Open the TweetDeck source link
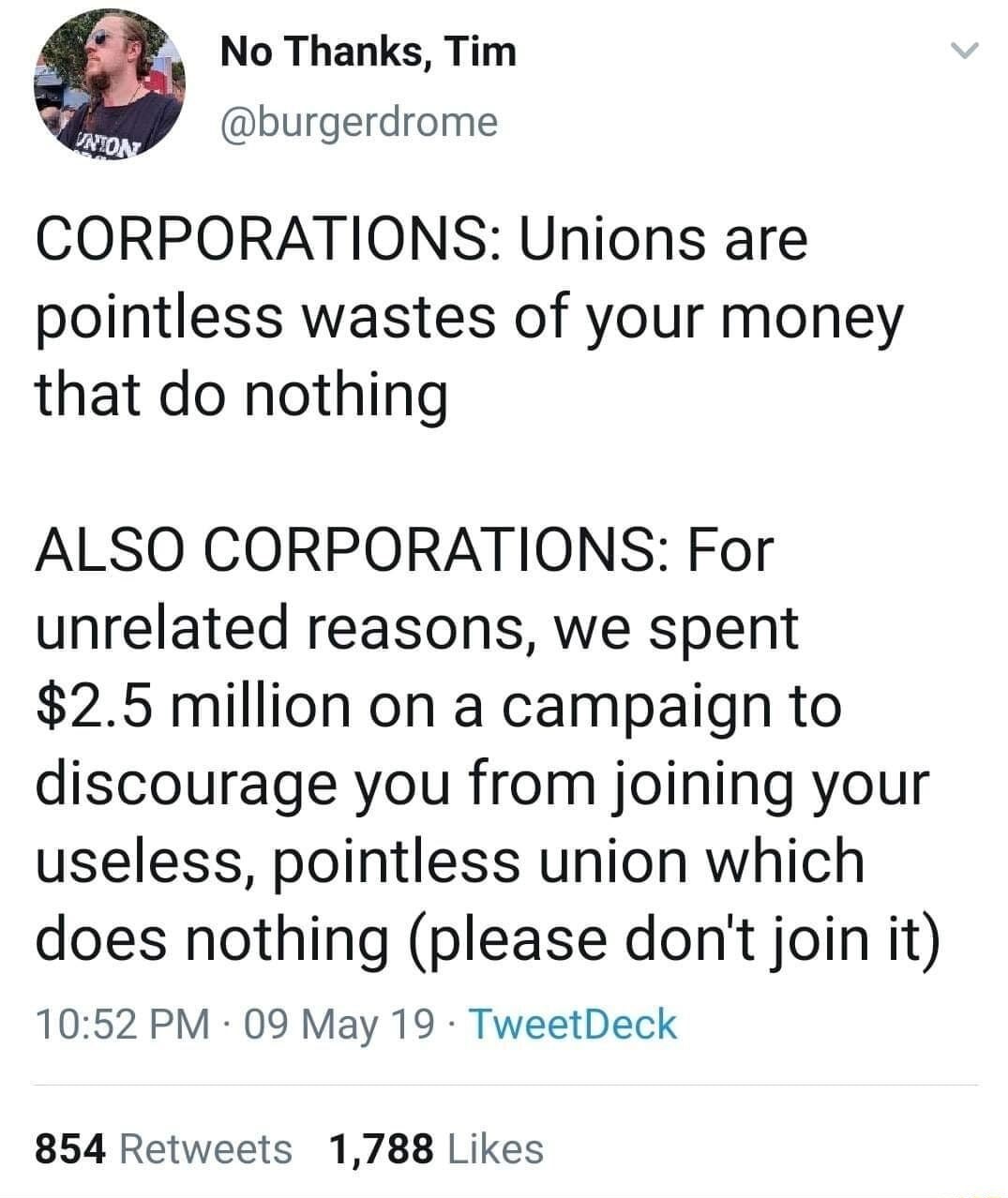1008x1198 pixels. pos(572,1024)
